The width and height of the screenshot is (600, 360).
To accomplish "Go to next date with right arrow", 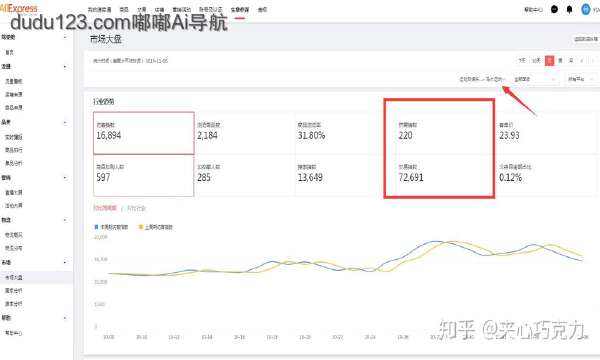I will (x=593, y=60).
